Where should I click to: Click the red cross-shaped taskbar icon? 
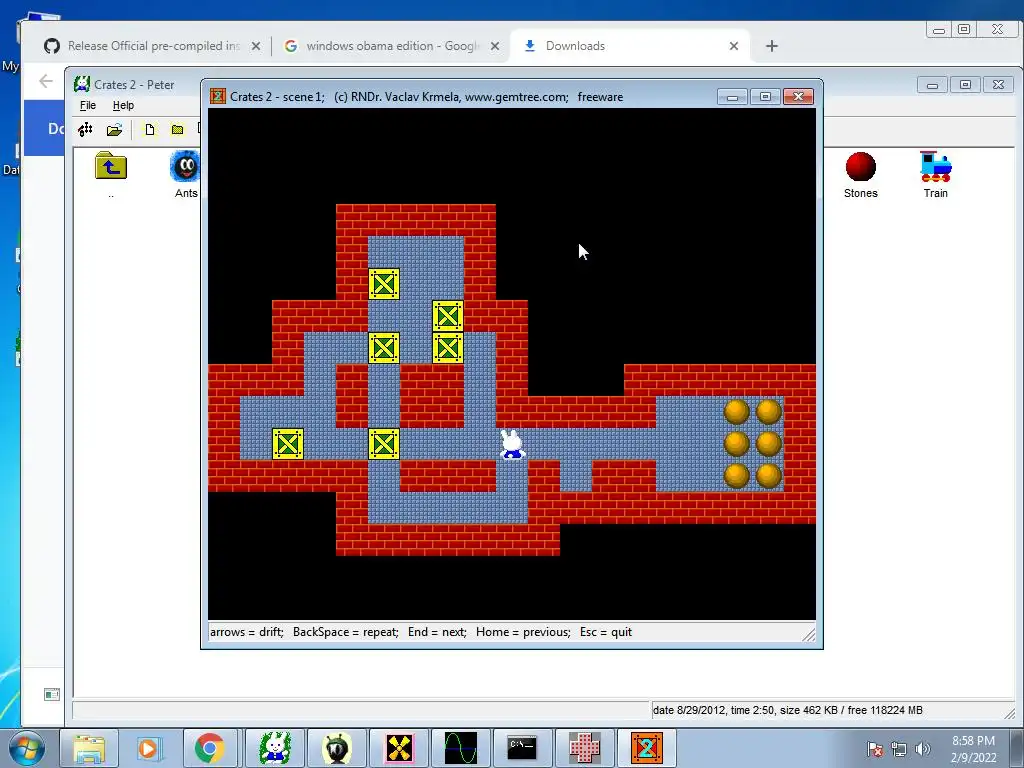[584, 748]
